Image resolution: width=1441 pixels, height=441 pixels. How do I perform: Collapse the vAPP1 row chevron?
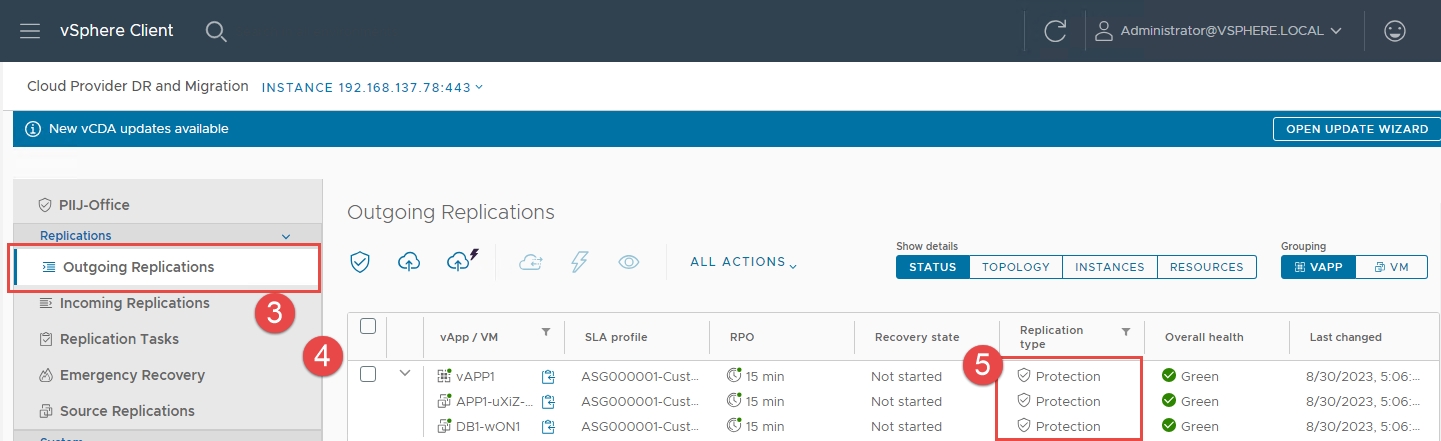coord(405,374)
